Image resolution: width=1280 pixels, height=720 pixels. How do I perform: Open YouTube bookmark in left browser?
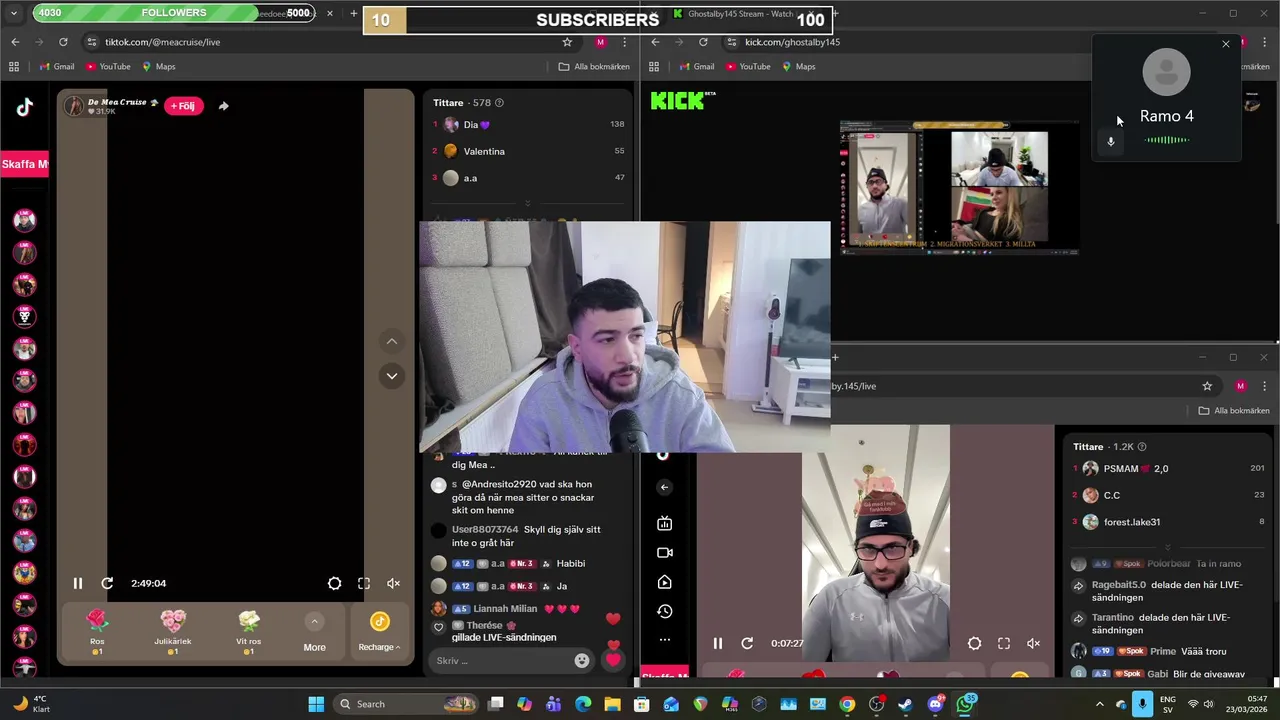click(x=108, y=66)
